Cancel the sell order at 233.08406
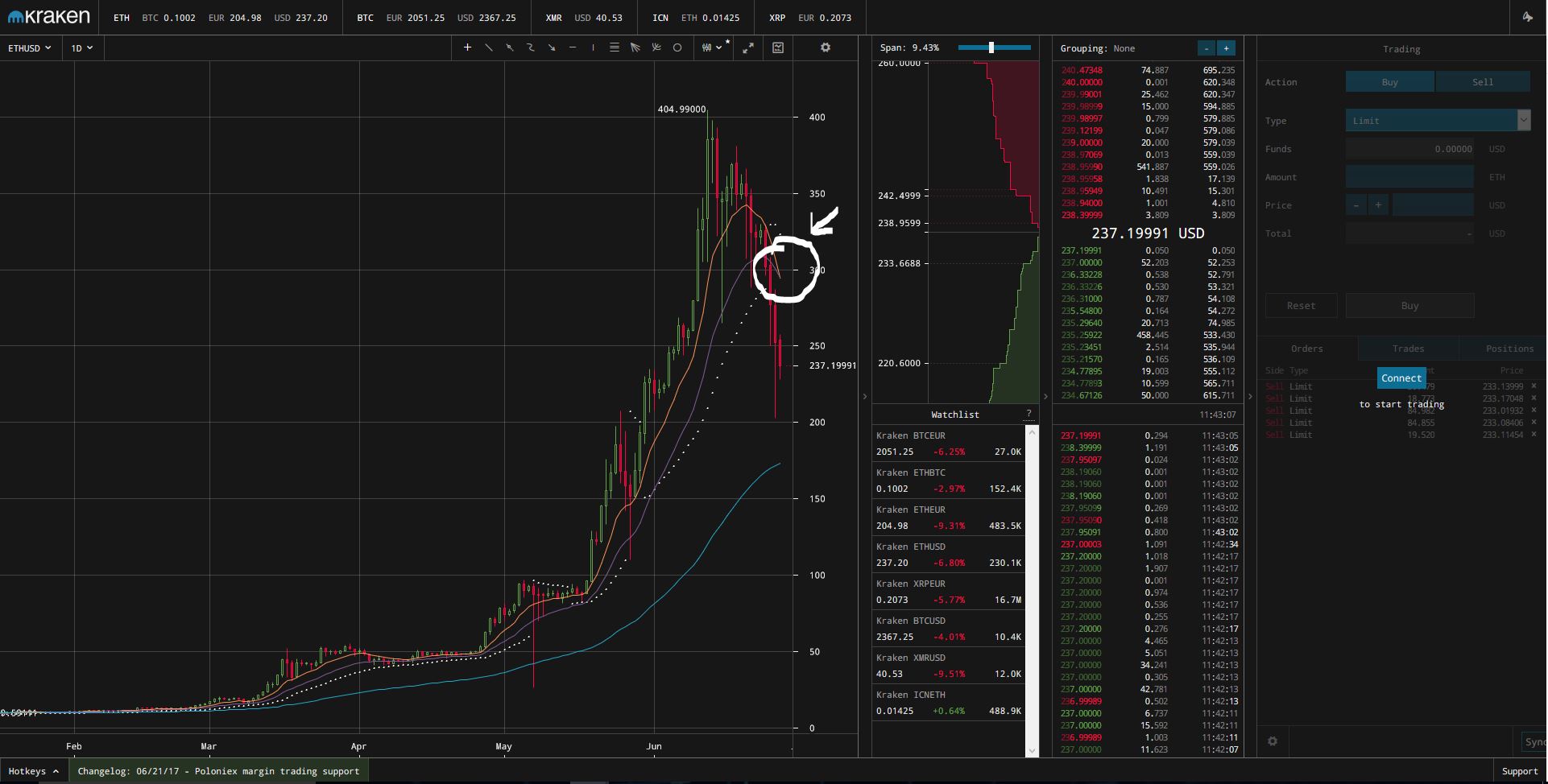1548x784 pixels. click(x=1534, y=423)
